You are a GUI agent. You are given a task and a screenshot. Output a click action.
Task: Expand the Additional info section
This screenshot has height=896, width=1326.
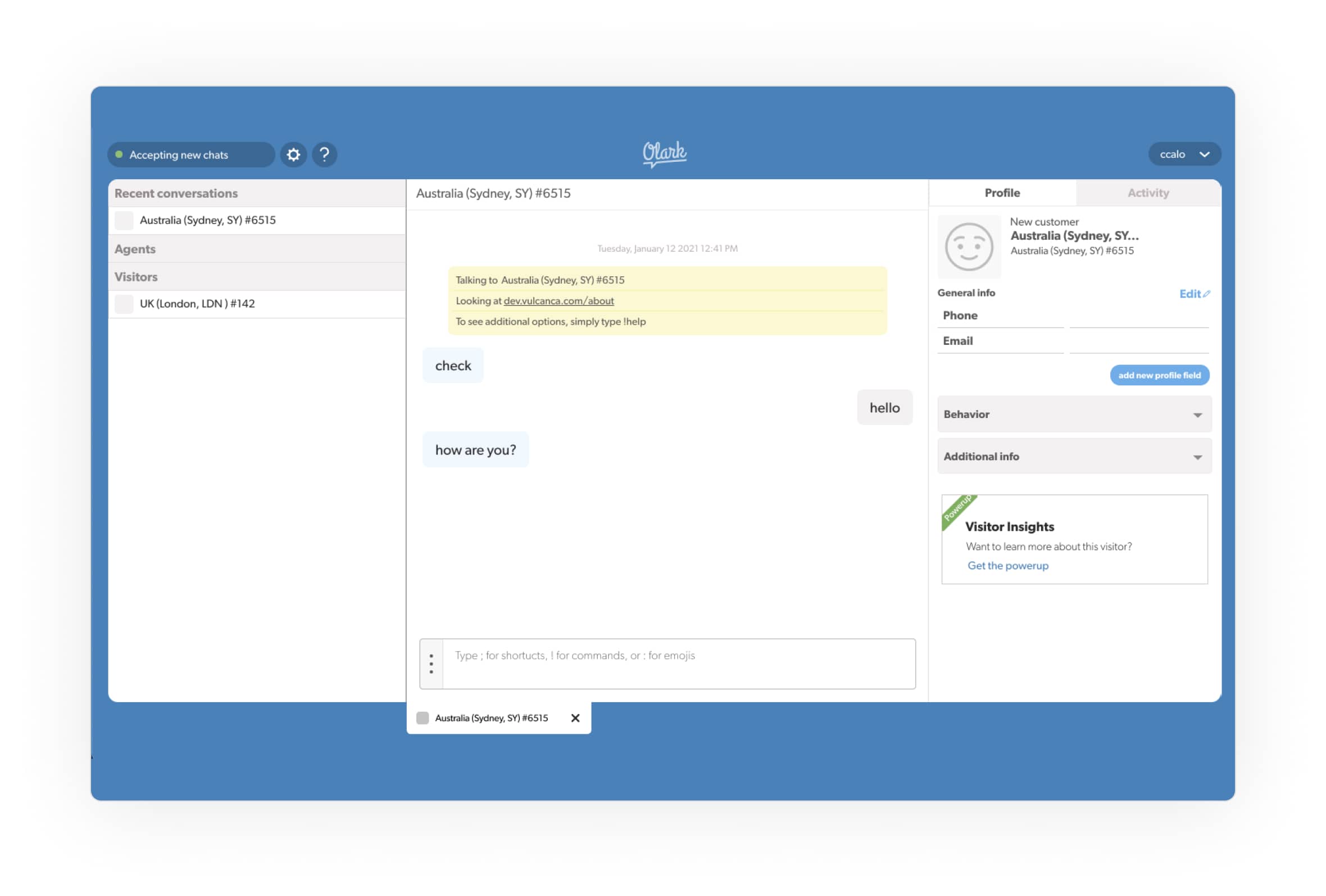pos(1074,456)
